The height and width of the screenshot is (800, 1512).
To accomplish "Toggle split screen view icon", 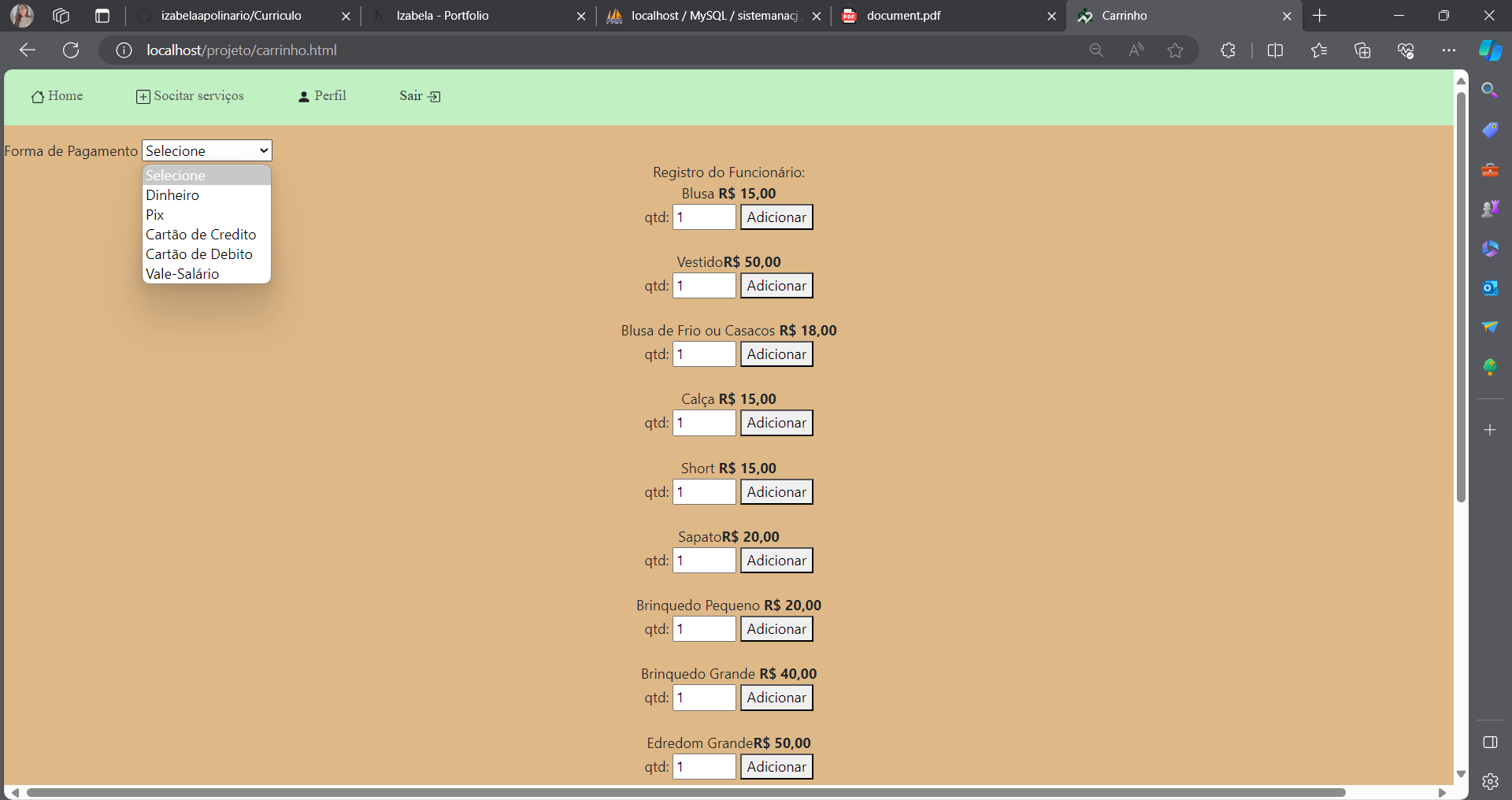I will [1275, 50].
